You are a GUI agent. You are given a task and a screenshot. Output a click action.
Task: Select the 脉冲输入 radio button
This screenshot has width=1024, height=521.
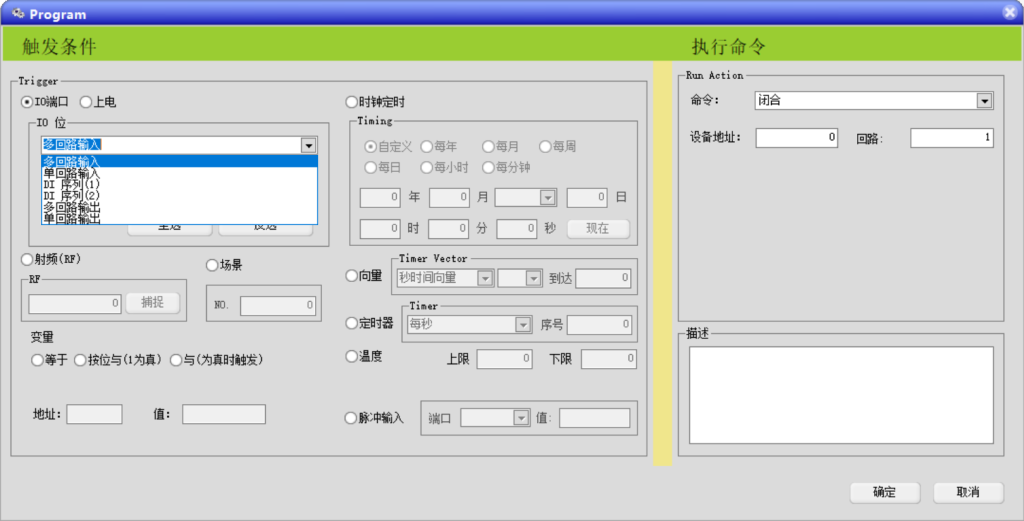click(x=351, y=418)
